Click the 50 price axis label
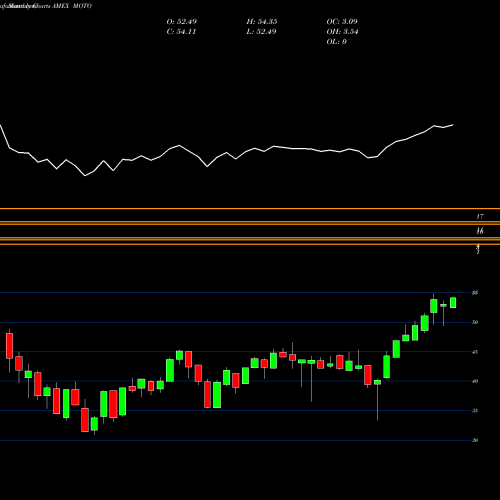The height and width of the screenshot is (500, 500). pyautogui.click(x=475, y=322)
